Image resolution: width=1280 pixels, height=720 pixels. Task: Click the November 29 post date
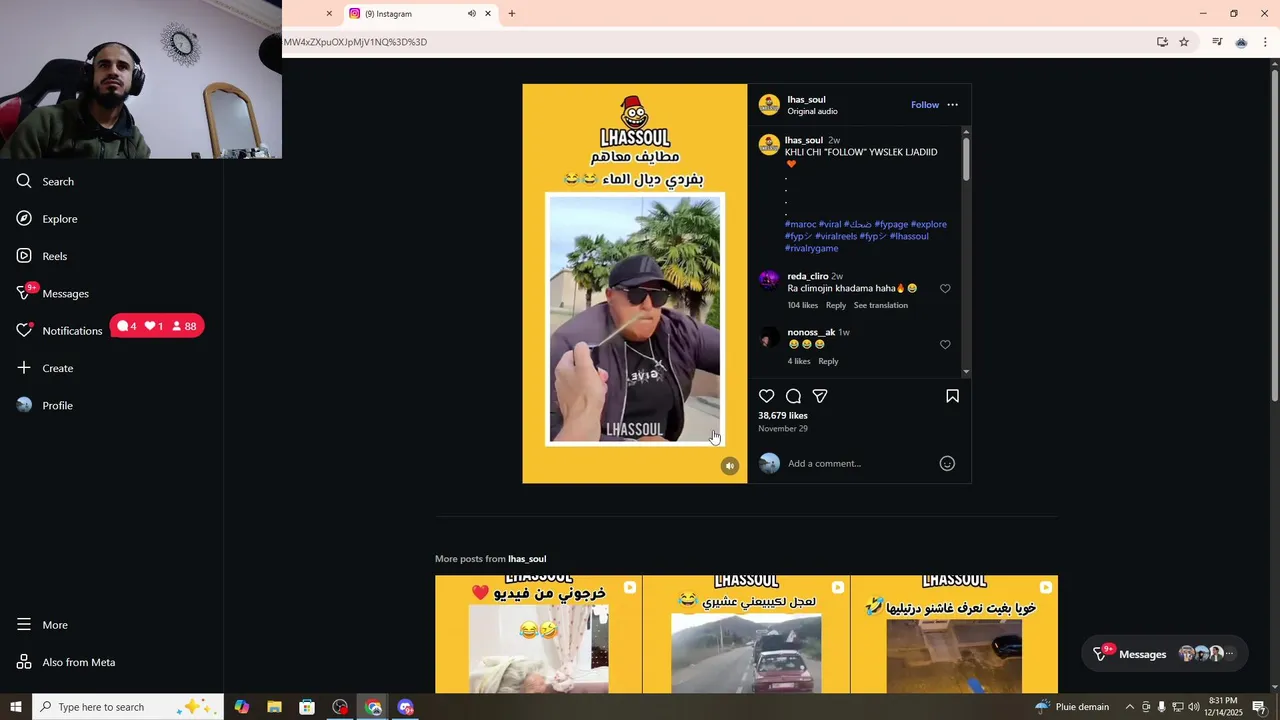click(x=783, y=428)
